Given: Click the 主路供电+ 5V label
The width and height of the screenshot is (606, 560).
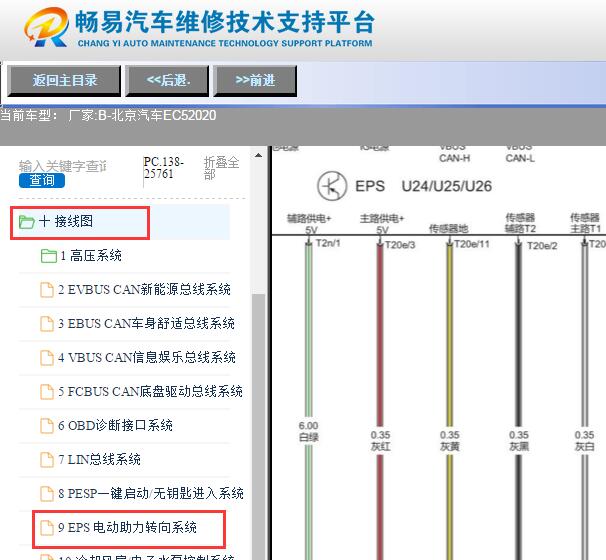Looking at the screenshot, I should click(x=382, y=224).
